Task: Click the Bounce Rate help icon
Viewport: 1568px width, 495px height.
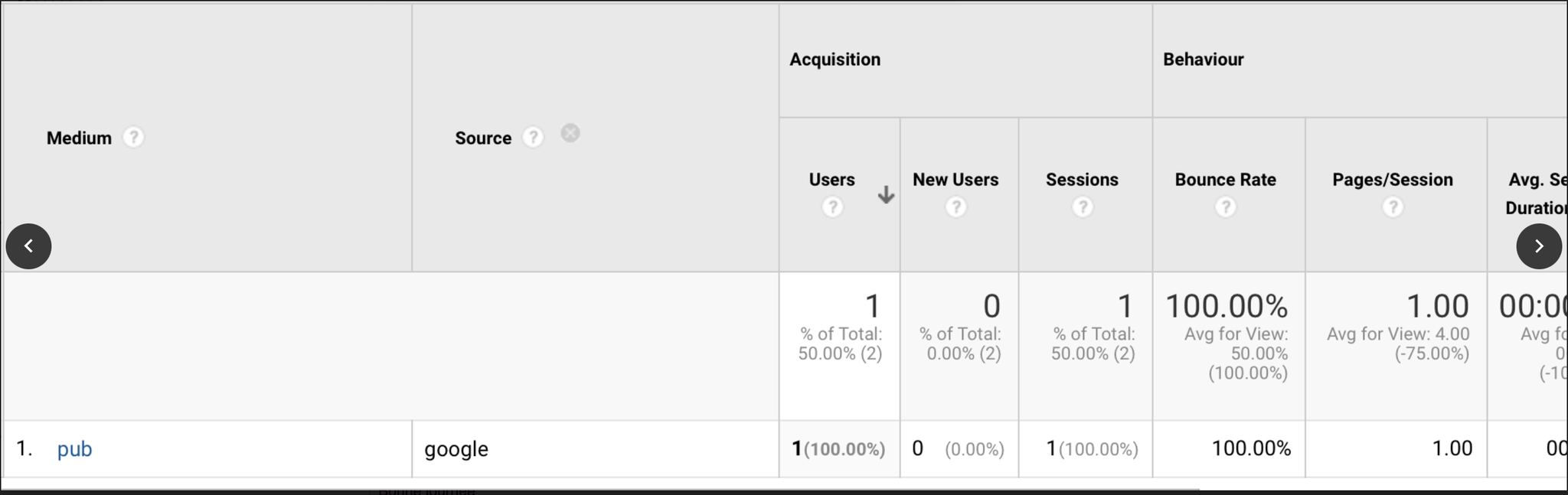Action: point(1226,207)
